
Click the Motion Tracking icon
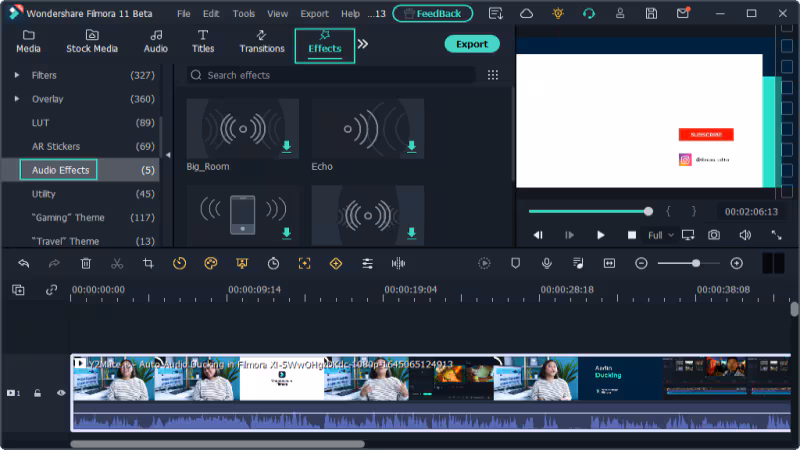click(x=305, y=263)
